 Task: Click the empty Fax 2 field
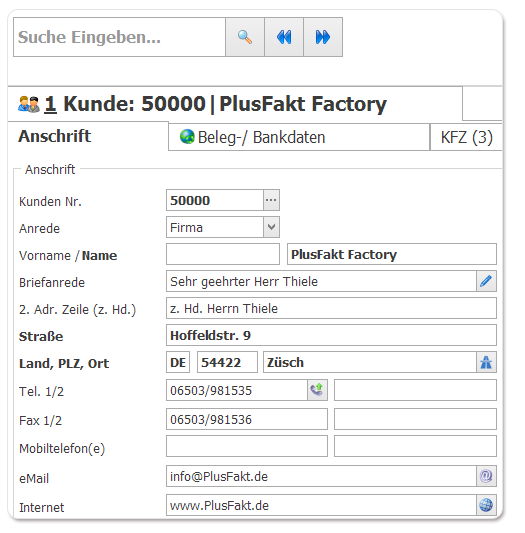click(x=415, y=419)
